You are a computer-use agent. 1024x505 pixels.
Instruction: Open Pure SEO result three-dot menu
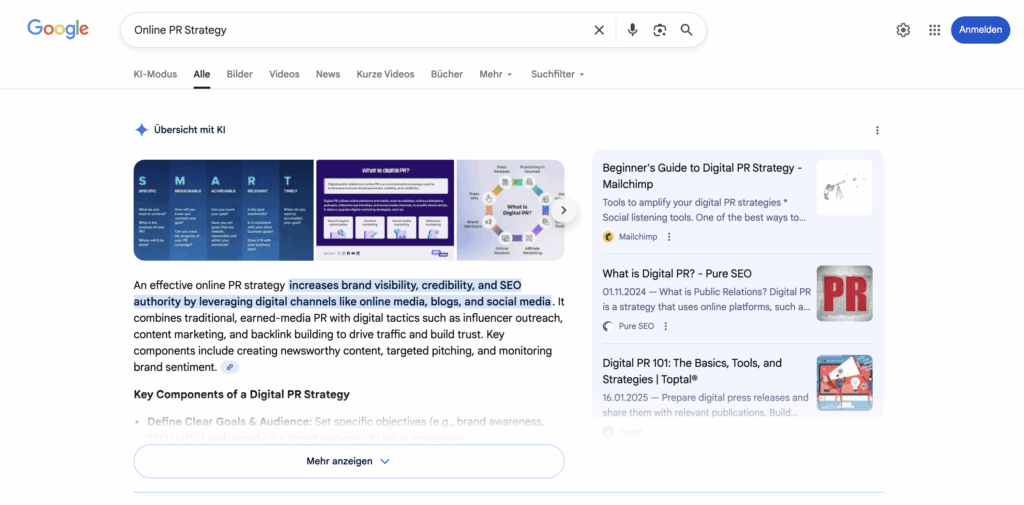[x=666, y=326]
